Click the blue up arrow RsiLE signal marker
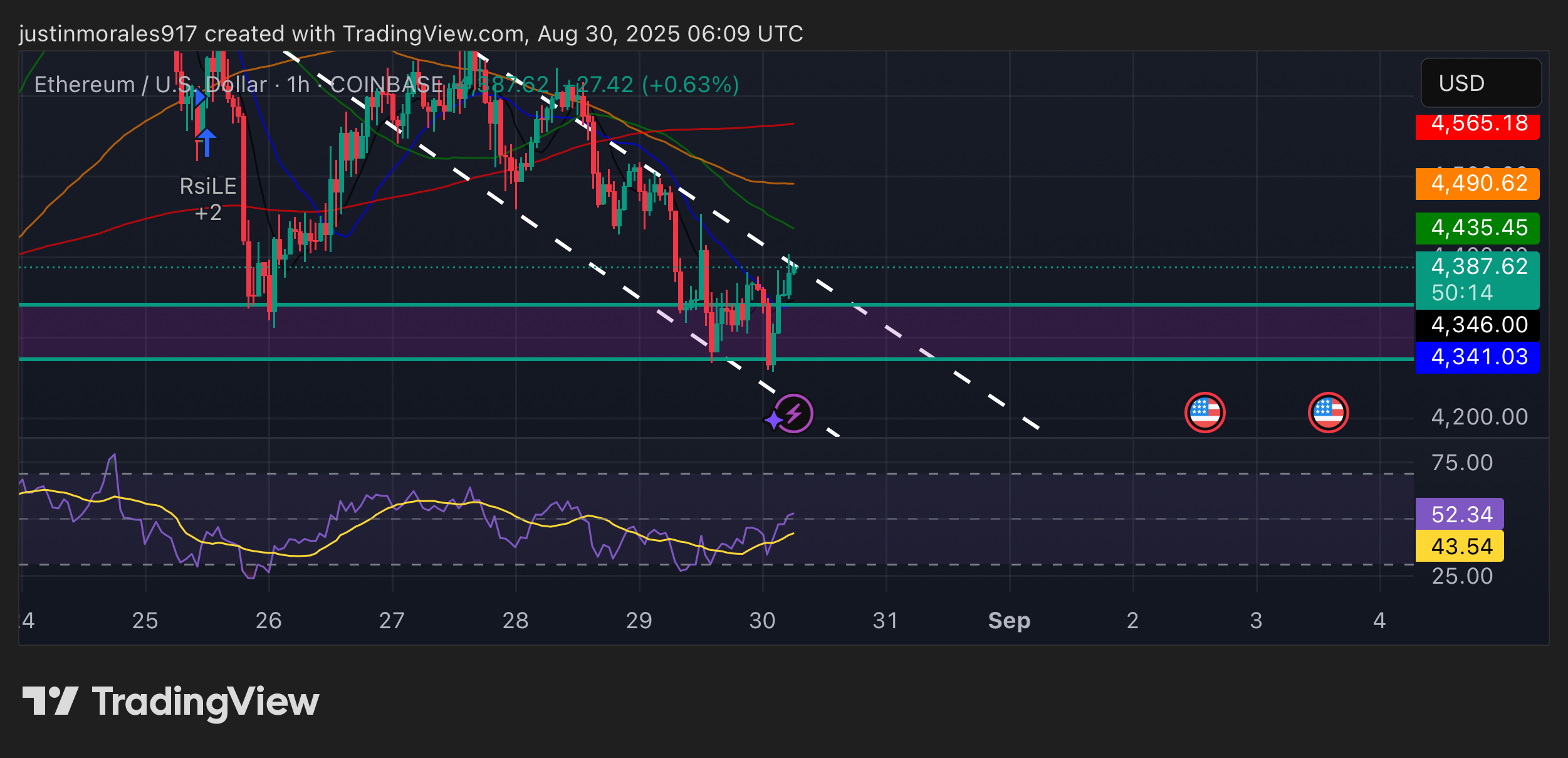Screen dimensions: 1568x758 coord(206,142)
